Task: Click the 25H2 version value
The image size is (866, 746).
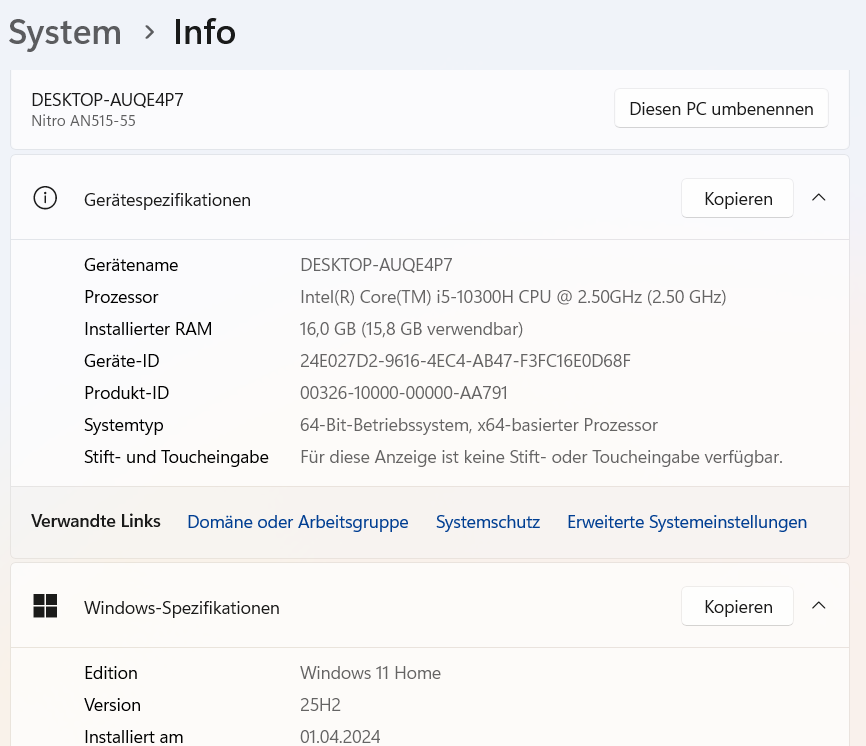Action: tap(320, 705)
